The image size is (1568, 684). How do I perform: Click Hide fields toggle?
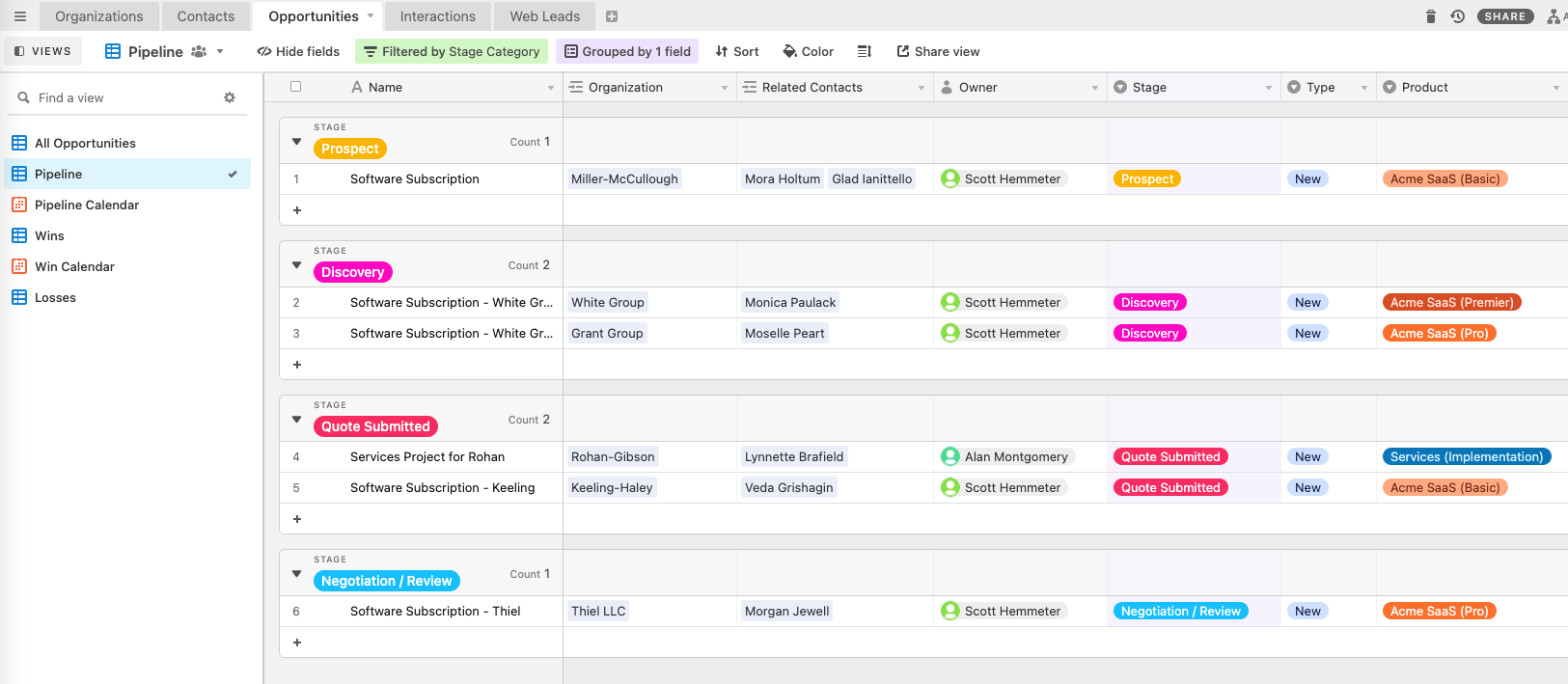pos(298,51)
